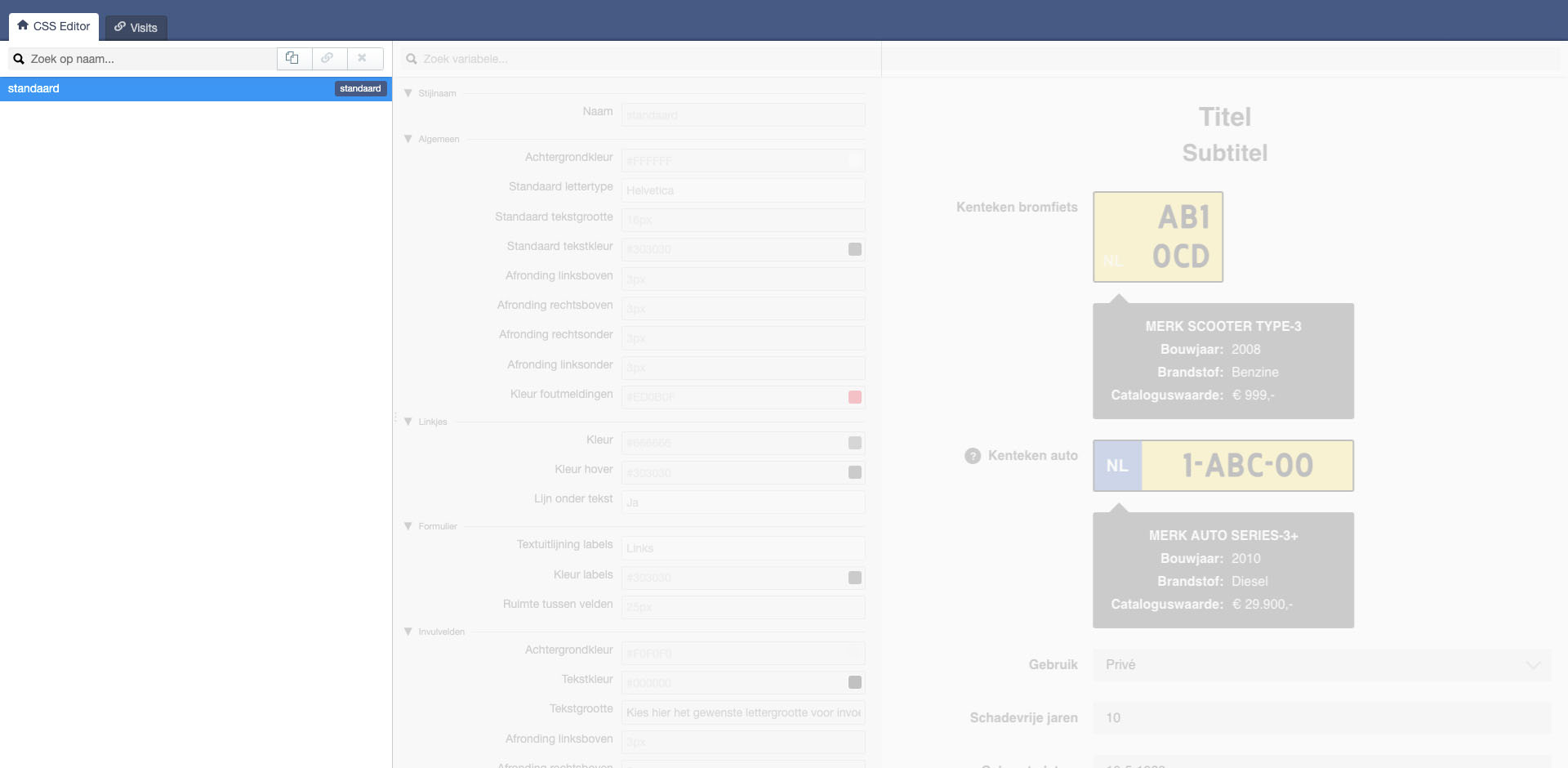Click the Kenteken bromfiets license plate
Viewport: 1568px width, 768px height.
(x=1158, y=237)
